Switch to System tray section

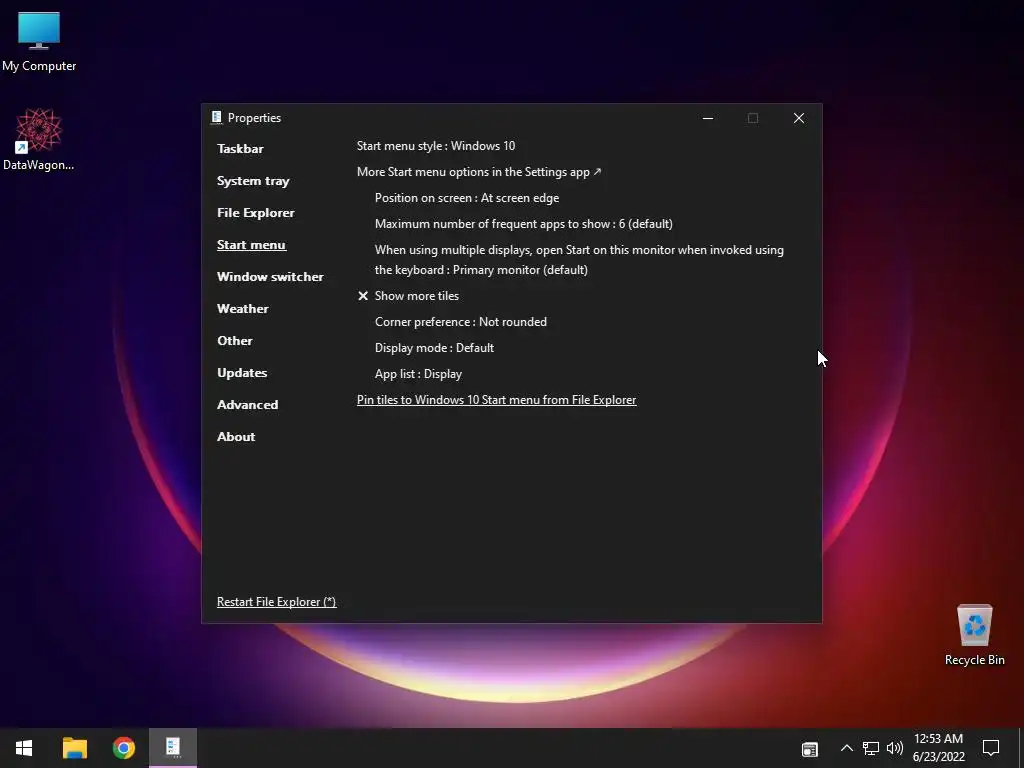pos(253,181)
